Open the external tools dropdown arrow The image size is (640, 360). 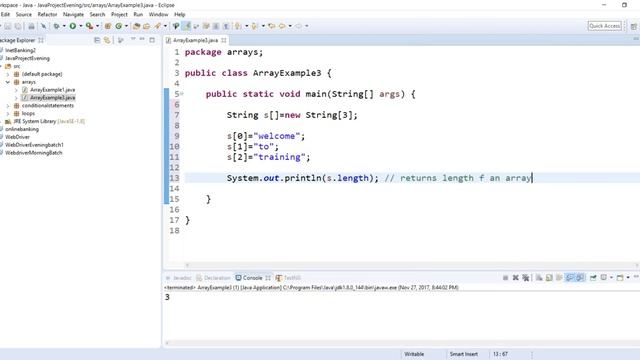coord(97,26)
